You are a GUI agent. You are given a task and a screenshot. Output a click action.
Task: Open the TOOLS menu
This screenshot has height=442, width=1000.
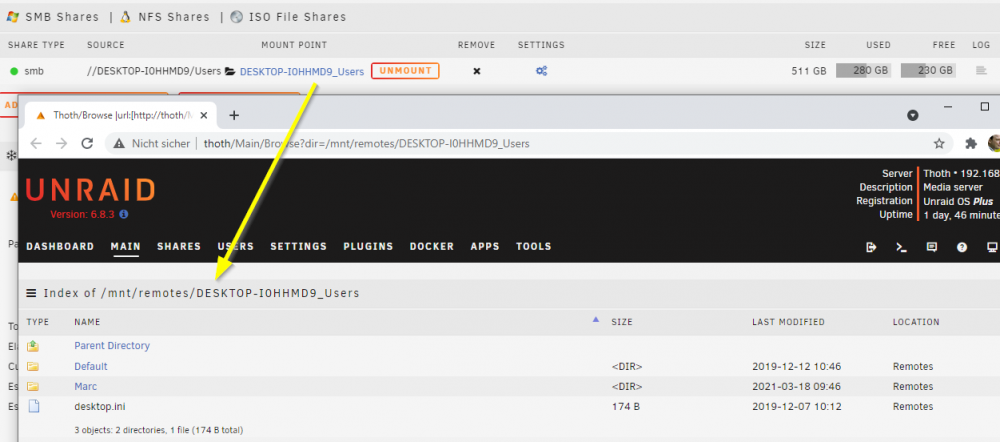coord(534,246)
